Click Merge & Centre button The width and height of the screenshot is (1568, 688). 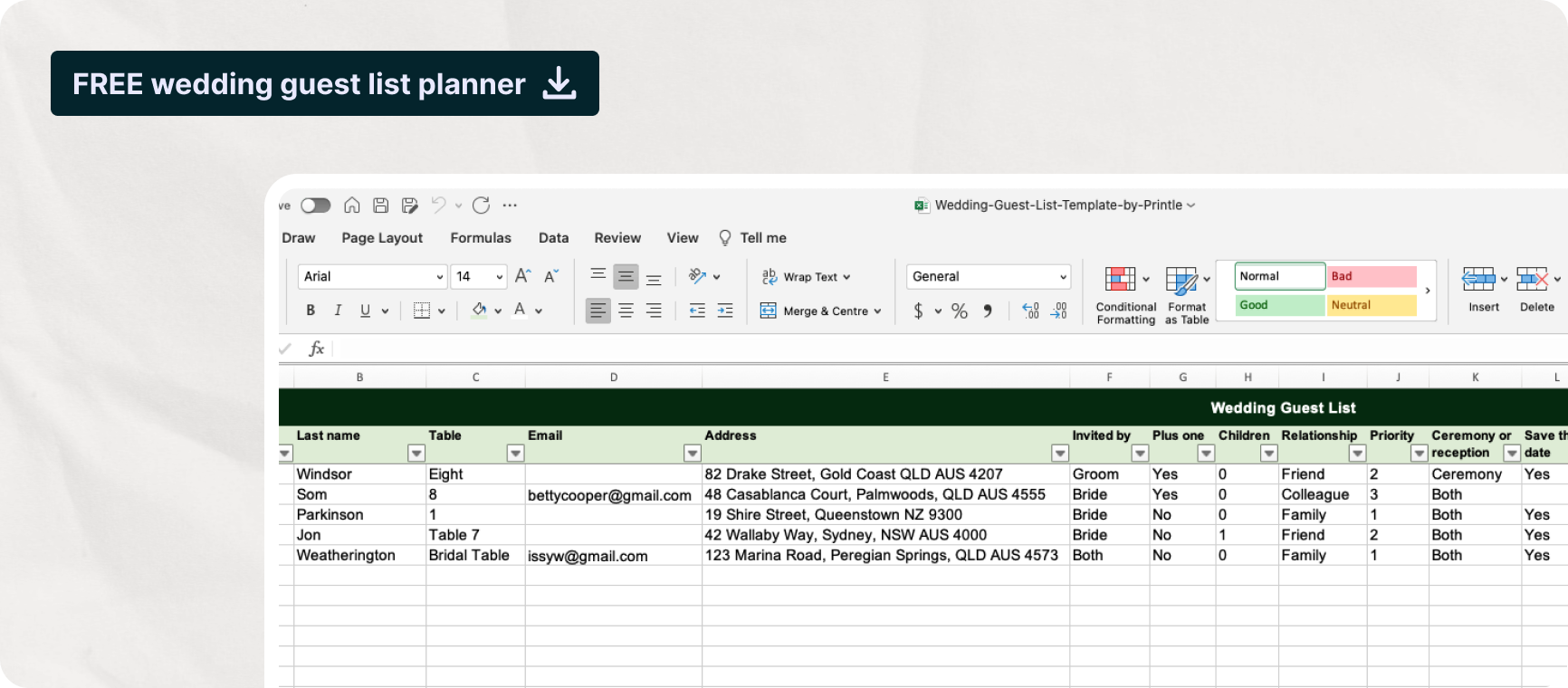click(x=820, y=311)
